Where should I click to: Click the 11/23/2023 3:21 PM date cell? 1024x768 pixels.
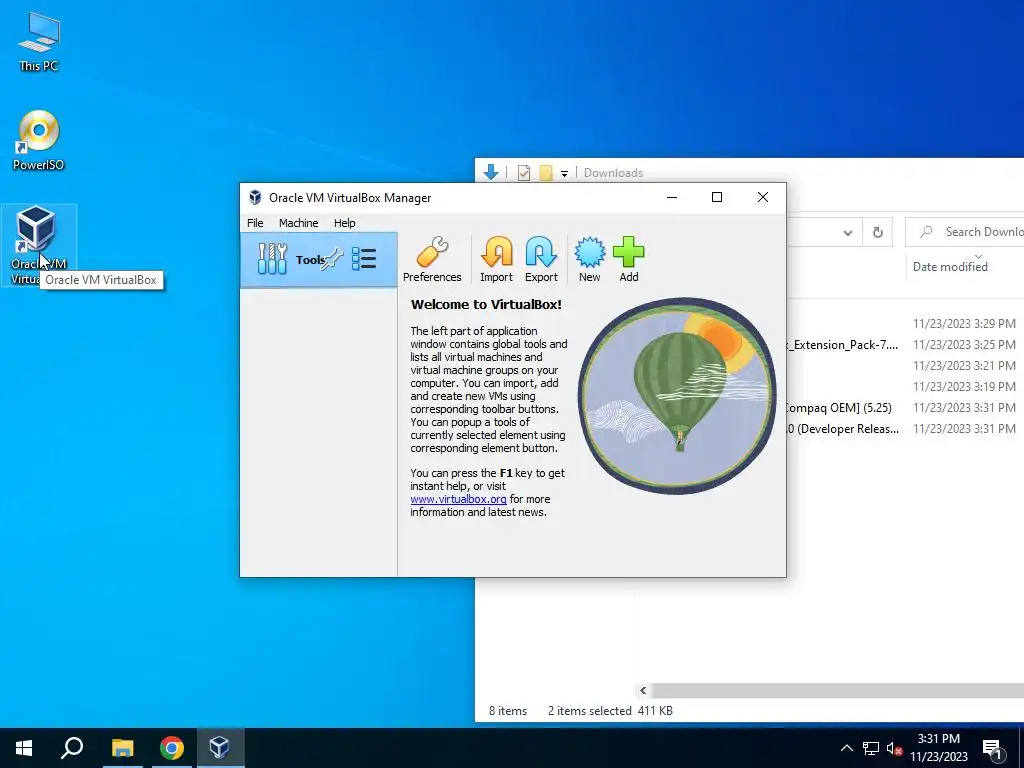pyautogui.click(x=964, y=366)
